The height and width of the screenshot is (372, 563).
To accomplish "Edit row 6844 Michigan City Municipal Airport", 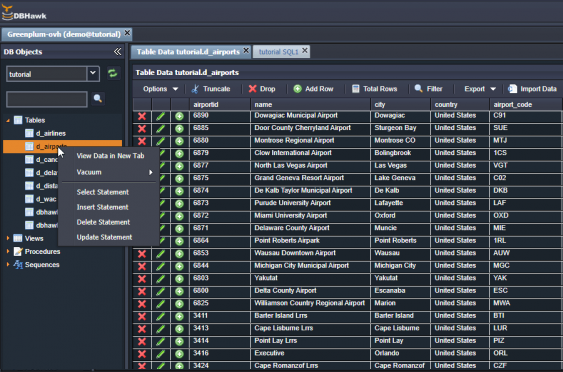I will (160, 266).
